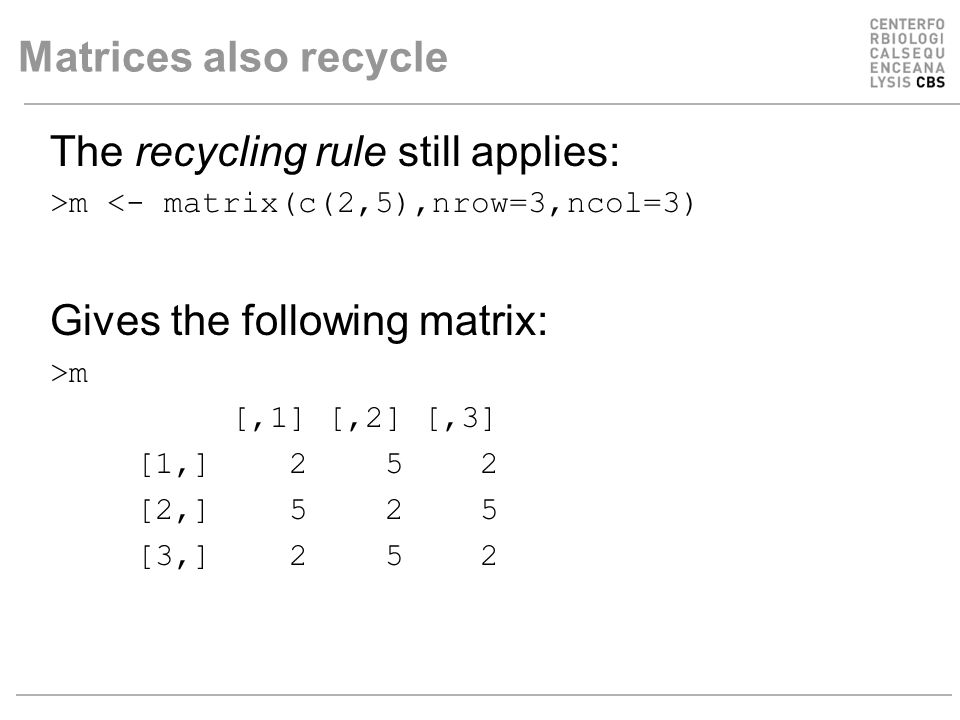
Task: Click 'nrow=3' in the code line
Action: [x=489, y=203]
